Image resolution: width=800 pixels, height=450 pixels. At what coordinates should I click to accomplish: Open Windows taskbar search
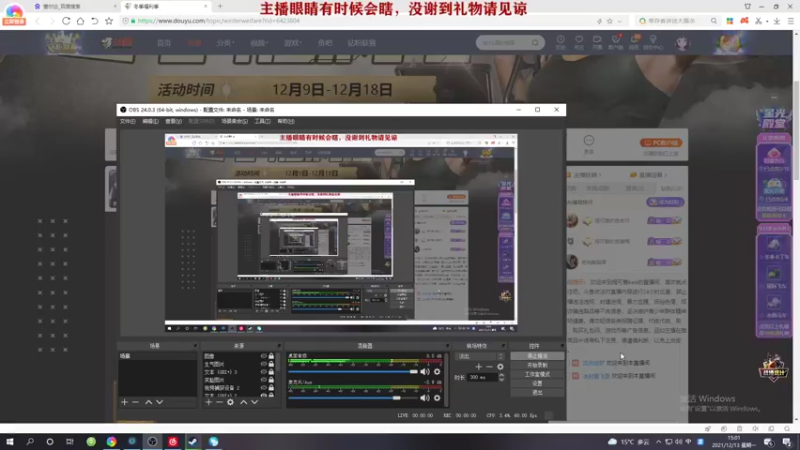tap(30, 442)
